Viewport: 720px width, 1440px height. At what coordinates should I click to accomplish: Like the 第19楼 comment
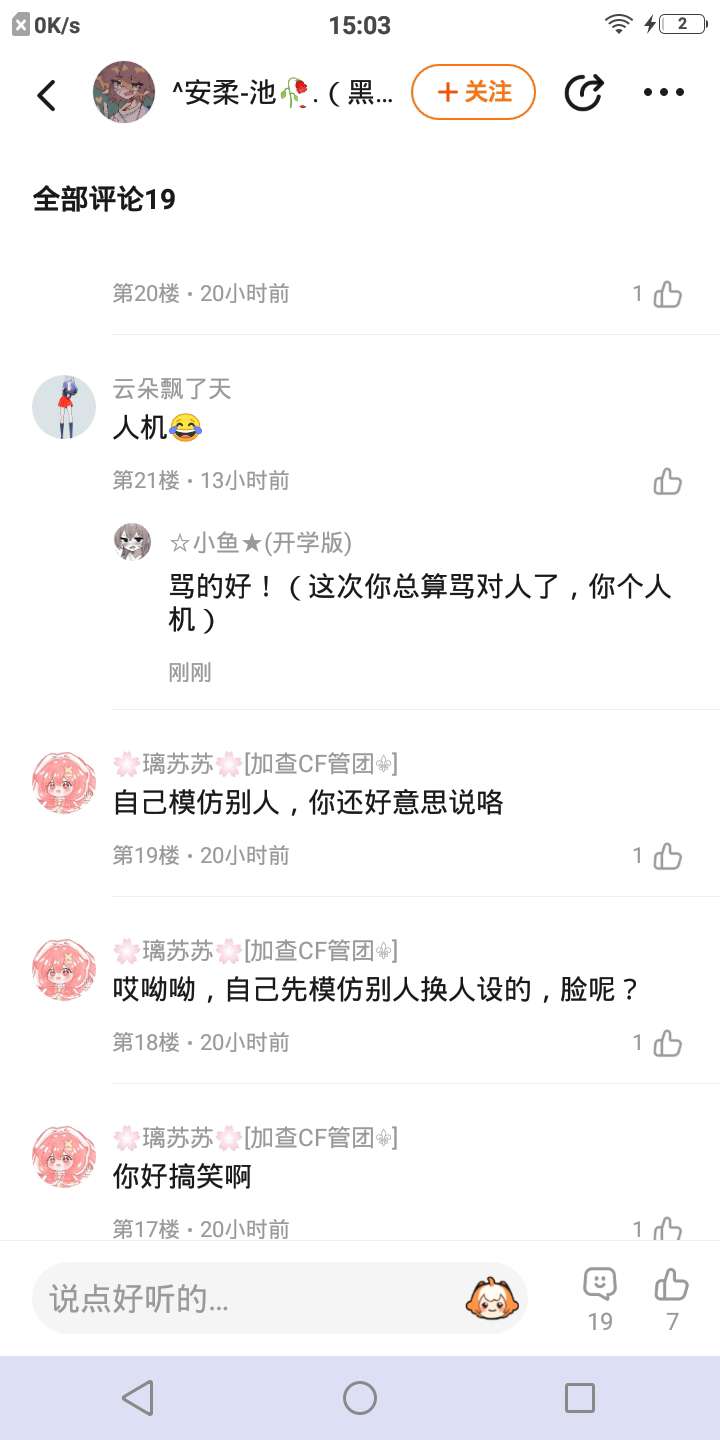667,856
